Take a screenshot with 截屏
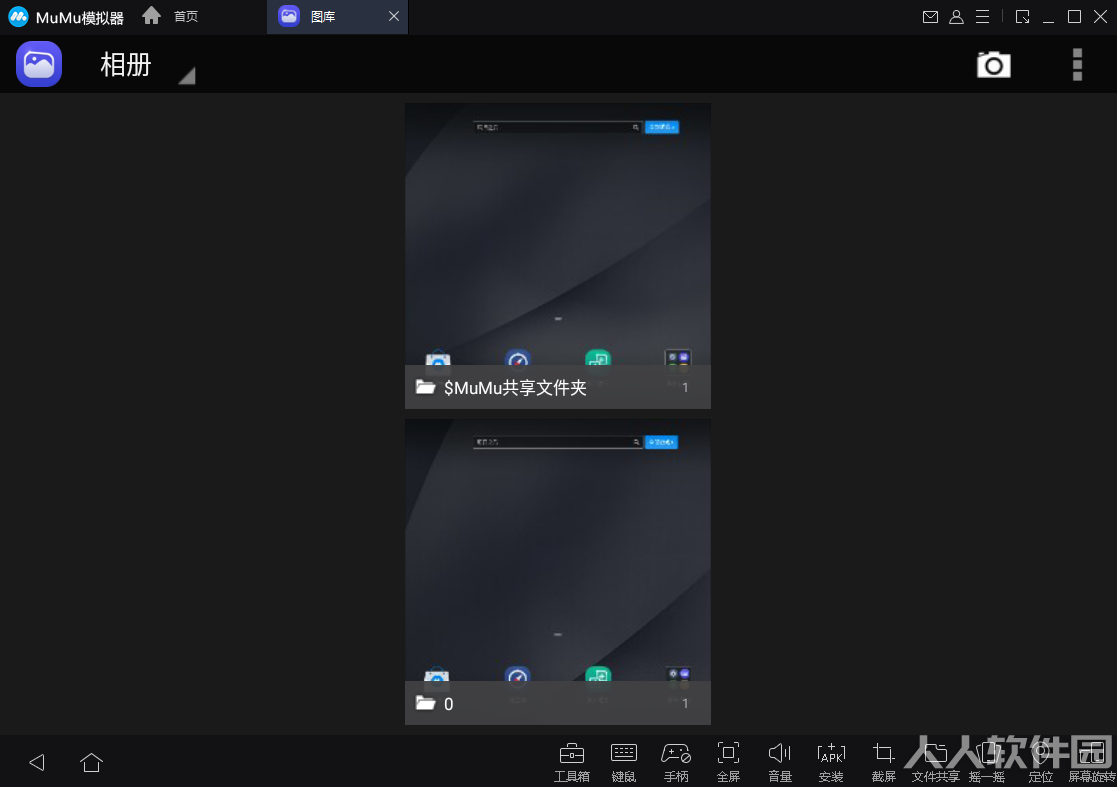Viewport: 1117px width, 787px height. click(x=883, y=762)
